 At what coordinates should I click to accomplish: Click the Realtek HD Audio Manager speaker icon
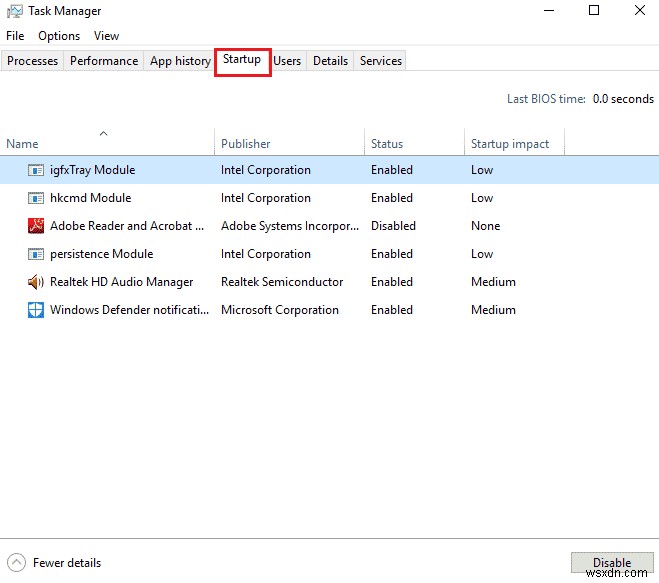(x=36, y=282)
